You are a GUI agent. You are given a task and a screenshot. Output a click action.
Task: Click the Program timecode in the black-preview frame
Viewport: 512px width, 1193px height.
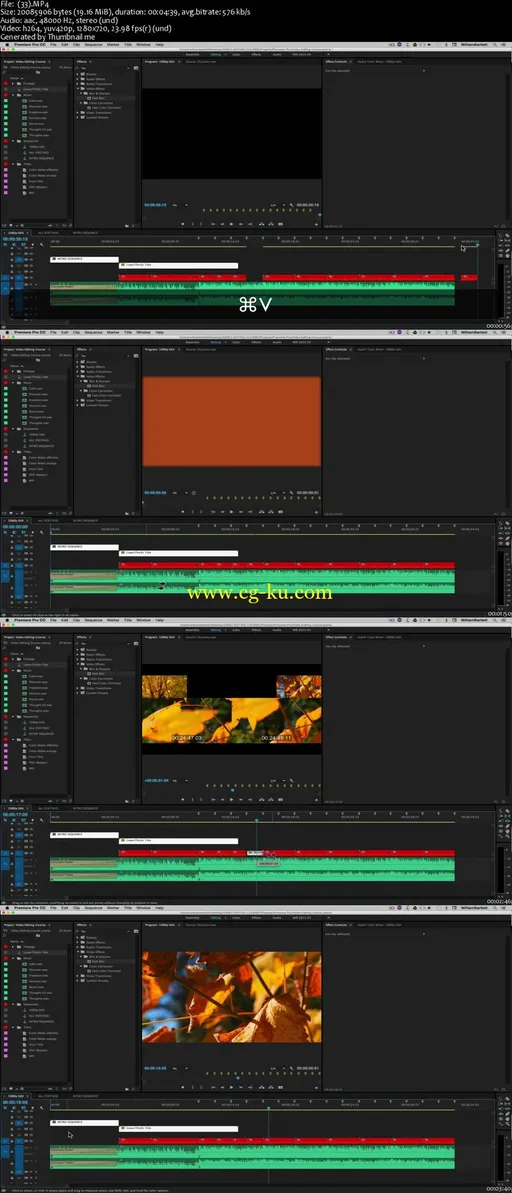(x=155, y=205)
